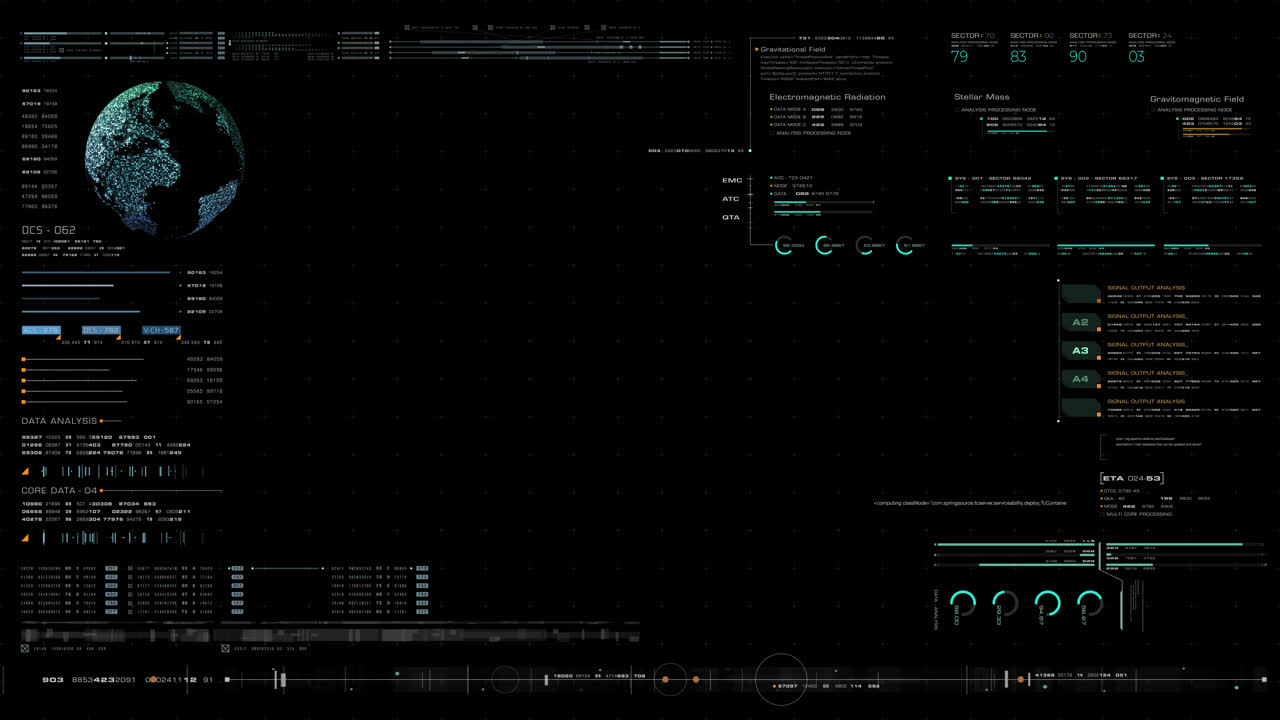Expand the A4 signal output panel
Screen dimensions: 1280x720
1080,378
